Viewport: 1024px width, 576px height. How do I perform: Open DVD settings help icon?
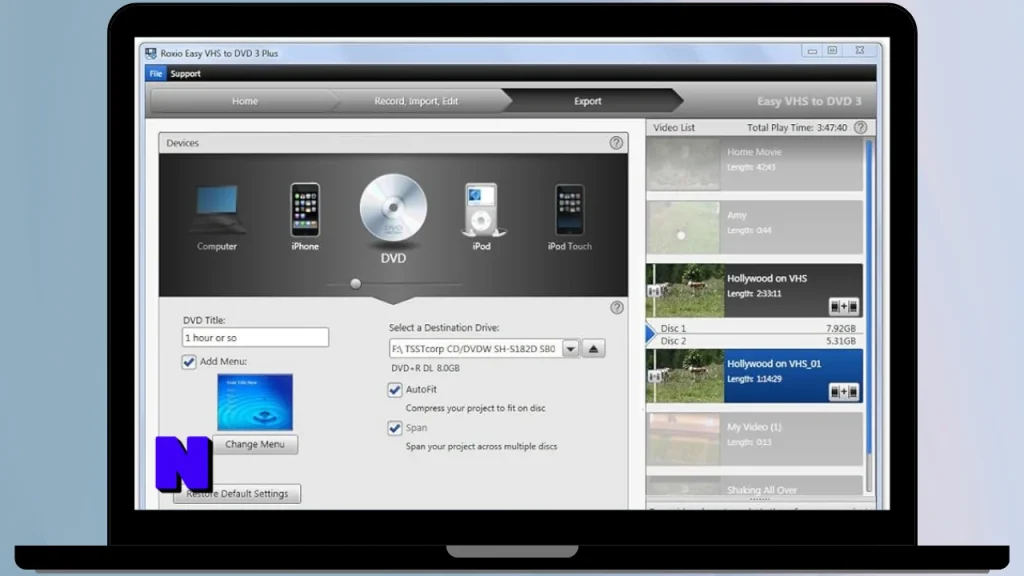tap(616, 308)
